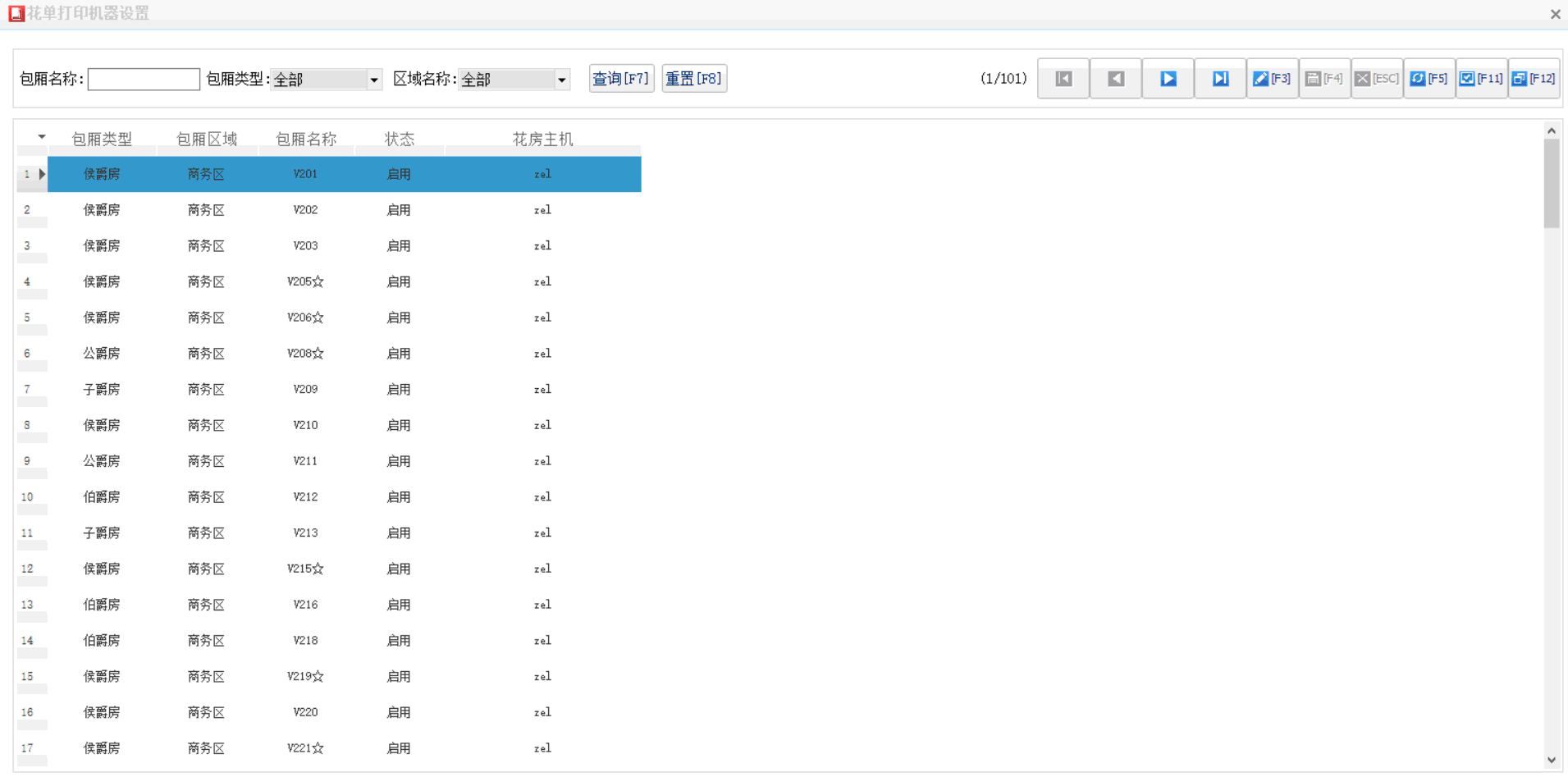Click the [F12] window toolbar button
Image resolution: width=1568 pixels, height=777 pixels.
1534,79
